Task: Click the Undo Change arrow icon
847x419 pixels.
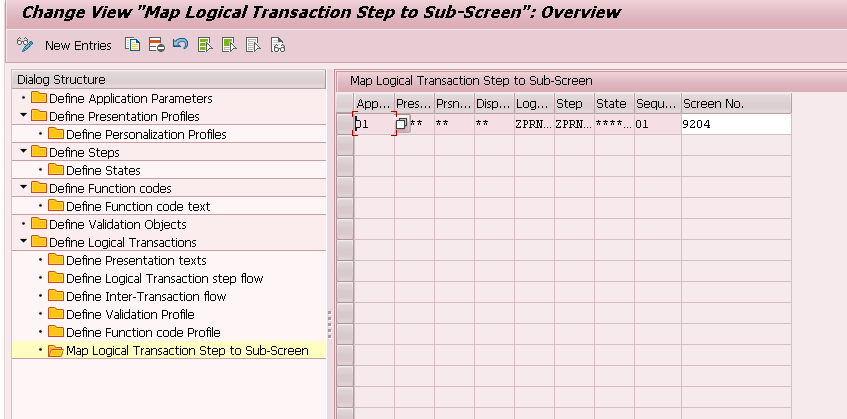Action: point(180,44)
